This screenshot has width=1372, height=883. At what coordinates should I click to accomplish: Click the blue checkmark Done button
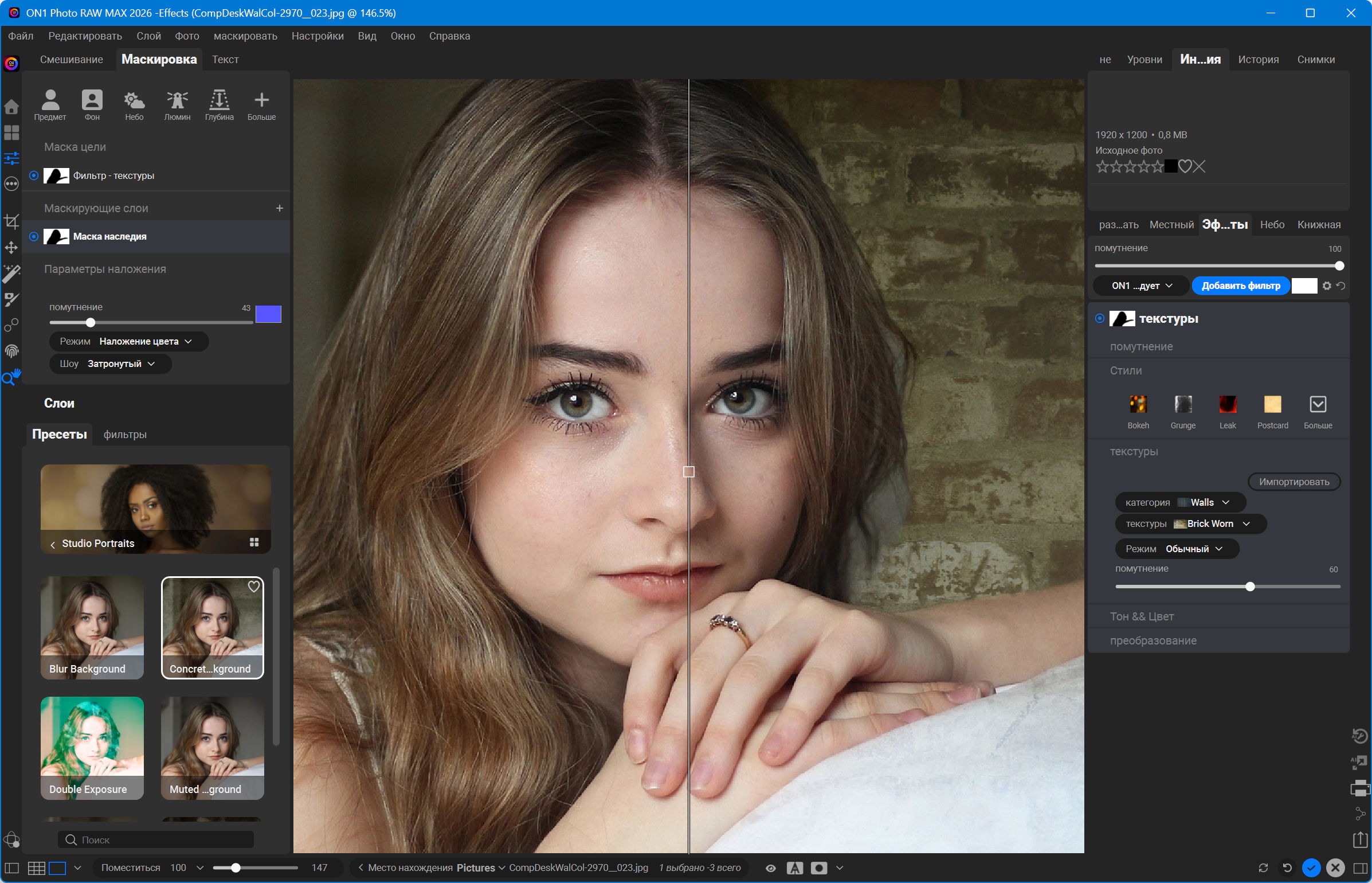pos(1311,868)
